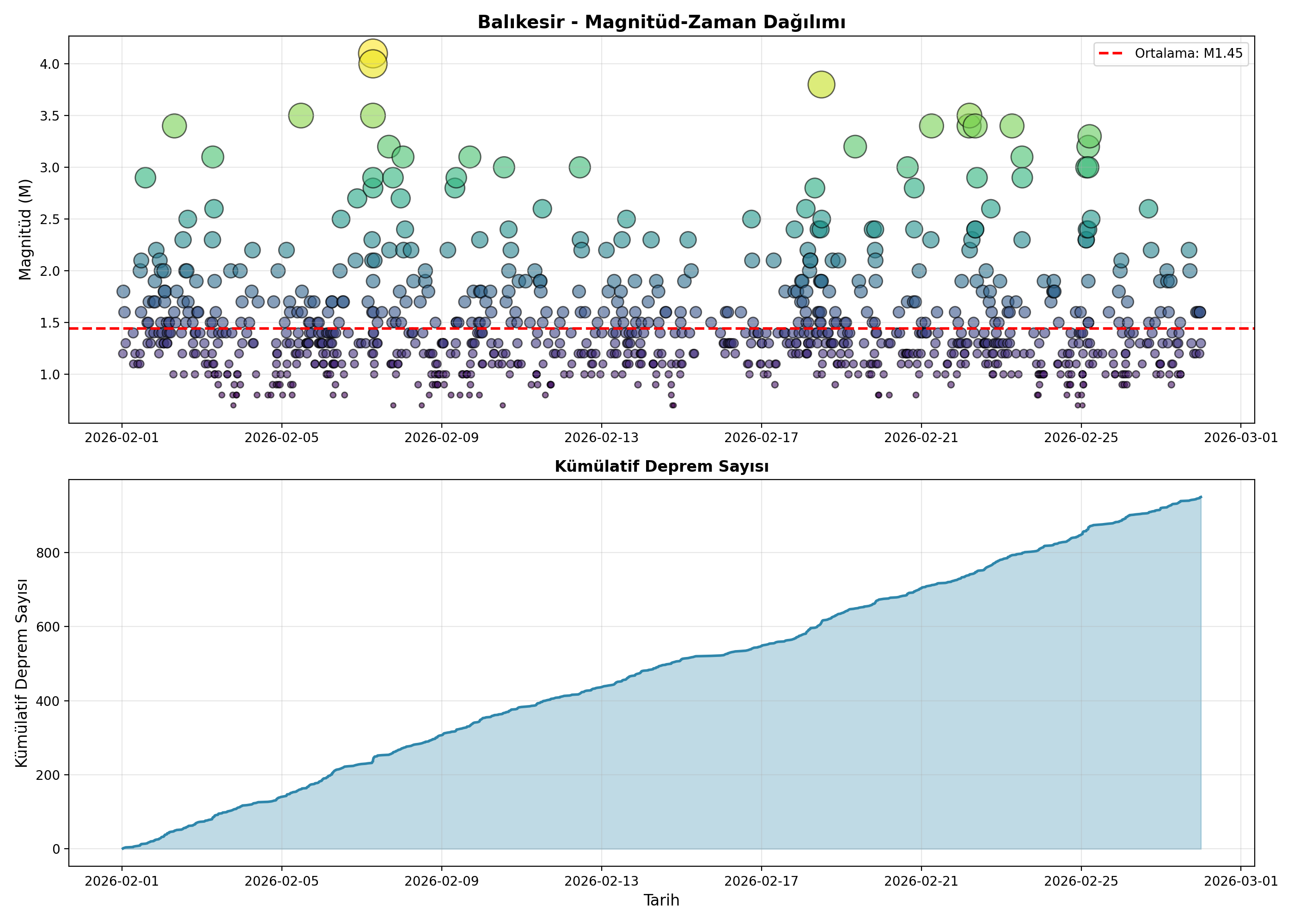Click the title "Balıkesir - Magnitüd-Zaman Dağılımı"

[x=661, y=22]
